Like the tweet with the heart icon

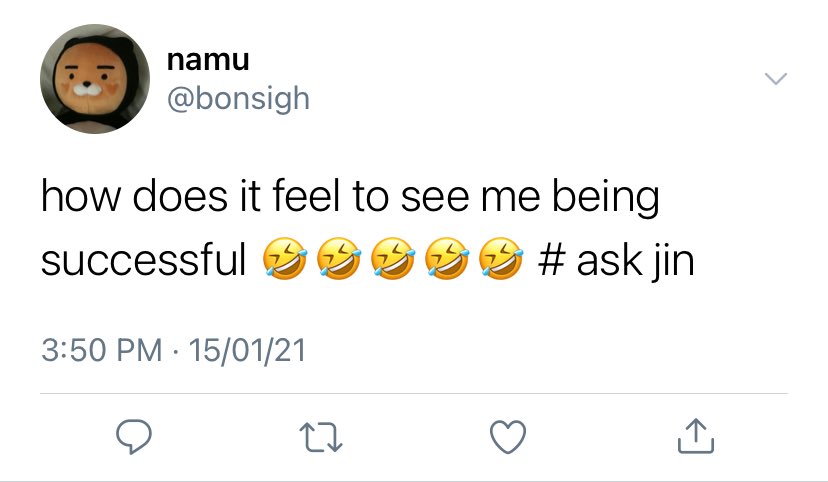[508, 436]
